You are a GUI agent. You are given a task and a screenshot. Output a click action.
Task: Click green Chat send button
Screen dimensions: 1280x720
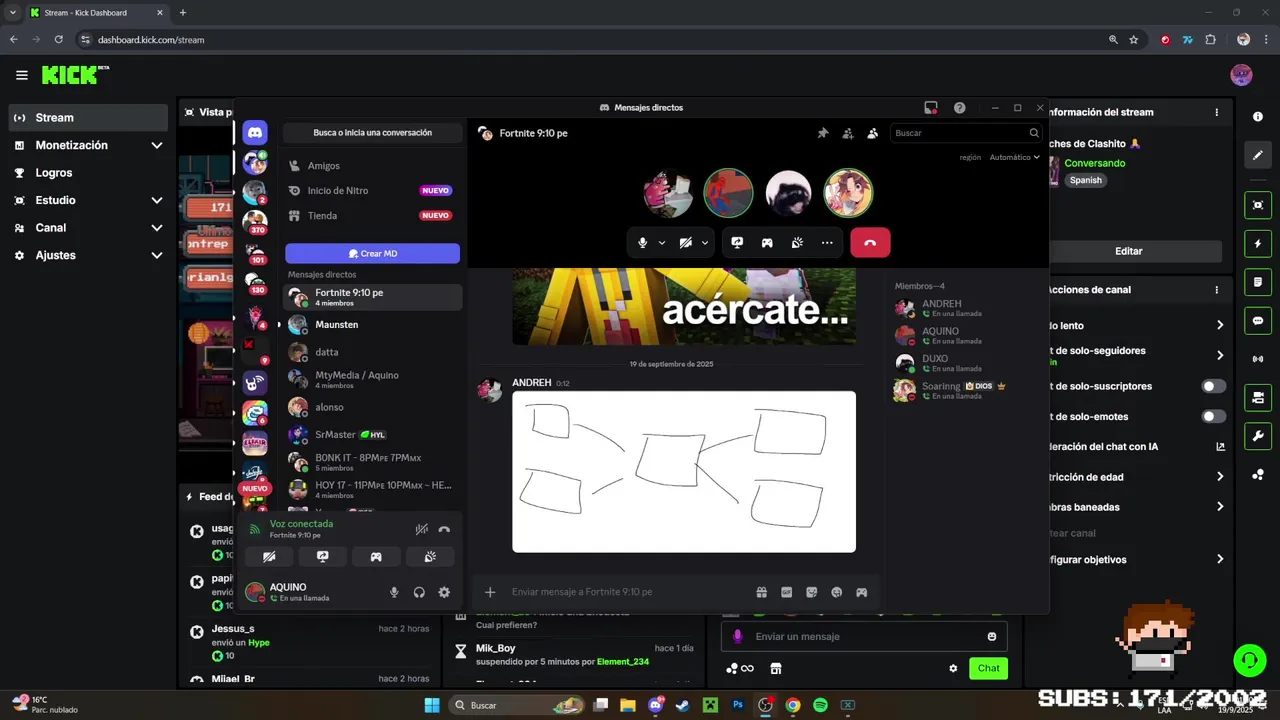(988, 668)
